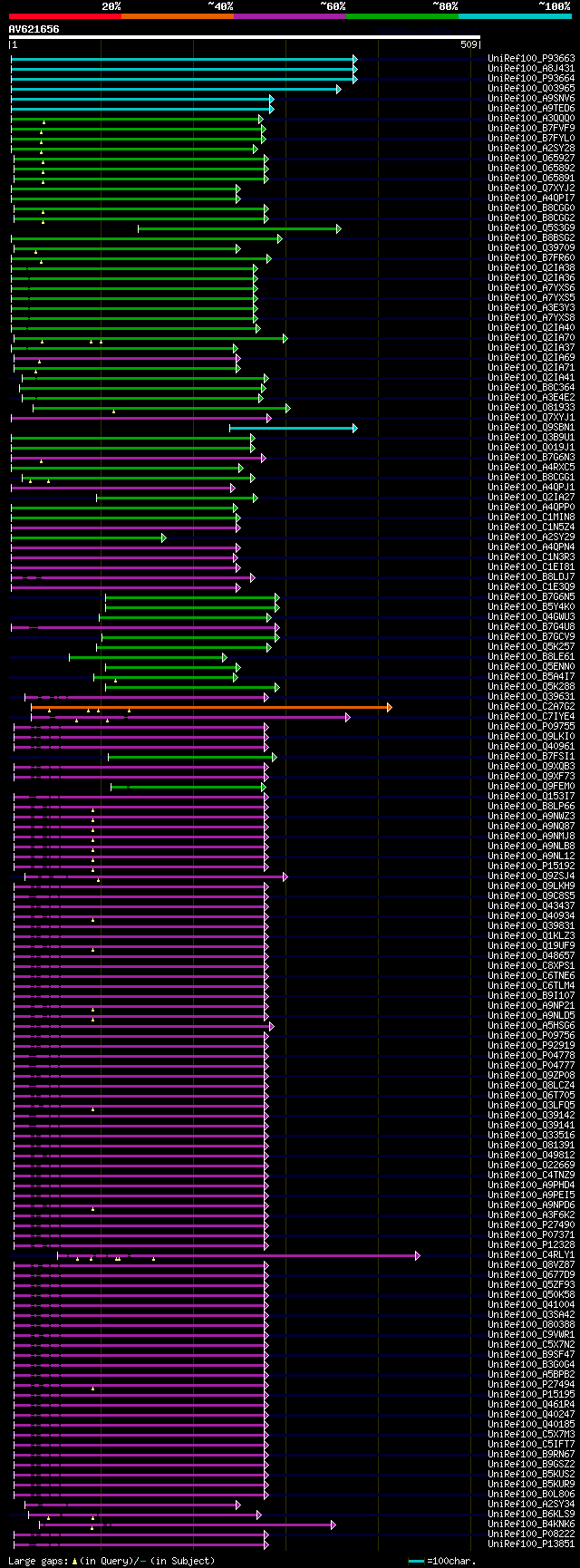The height and width of the screenshot is (1568, 580).
Task: Select hit UniRef100_Q39142
Action: click(531, 1116)
